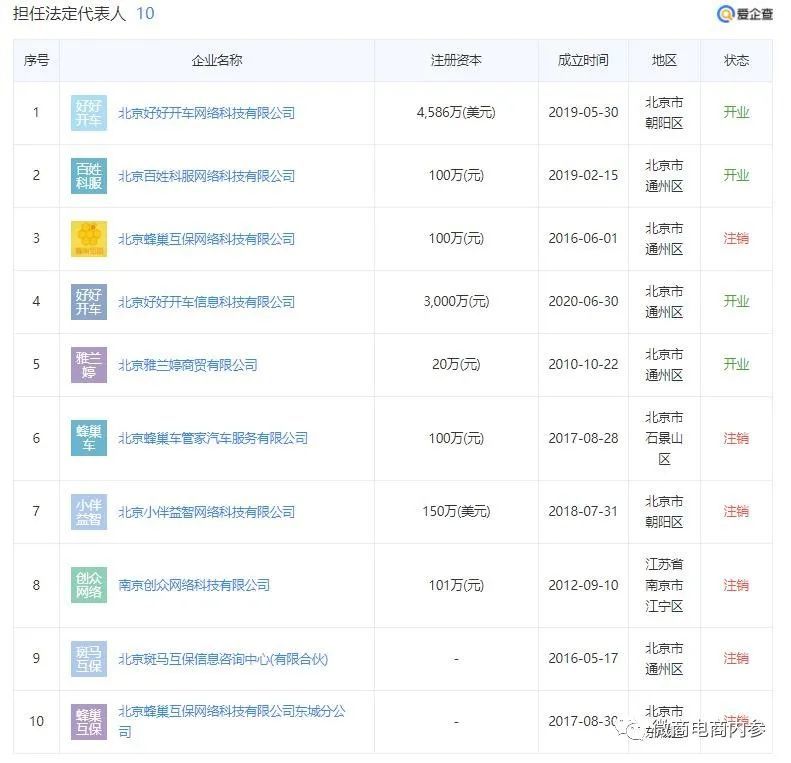Screen dimensions: 791x763
Task: Open 北京小伴益智网络科技有限公司 company link
Action: coord(206,512)
